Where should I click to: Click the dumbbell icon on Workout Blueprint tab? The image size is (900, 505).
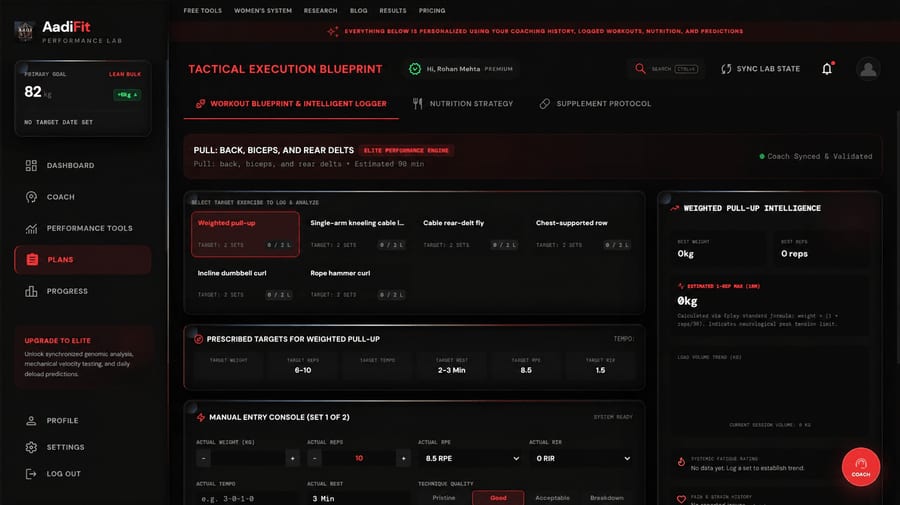pyautogui.click(x=200, y=104)
